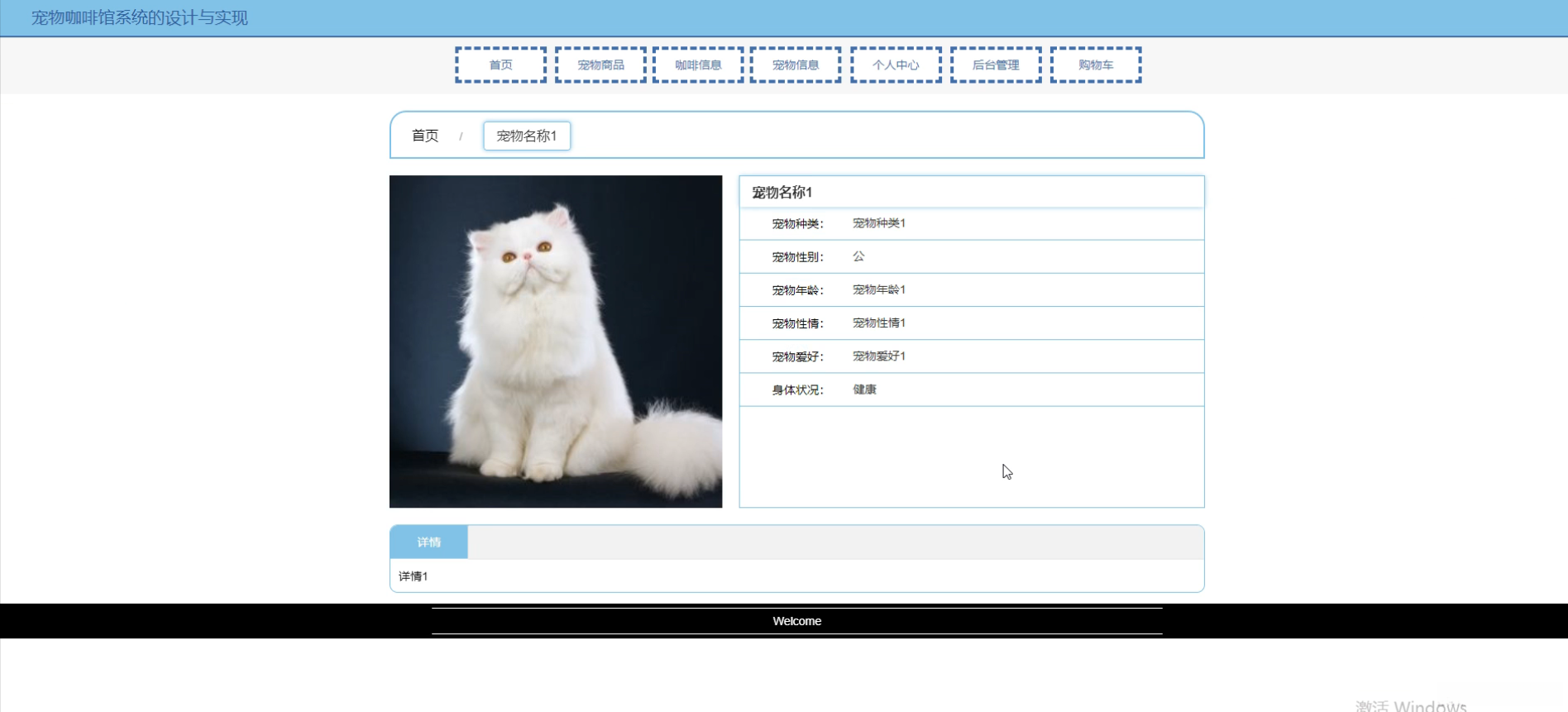Click the 宠物性别 value 公
Viewport: 1568px width, 712px height.
[858, 256]
